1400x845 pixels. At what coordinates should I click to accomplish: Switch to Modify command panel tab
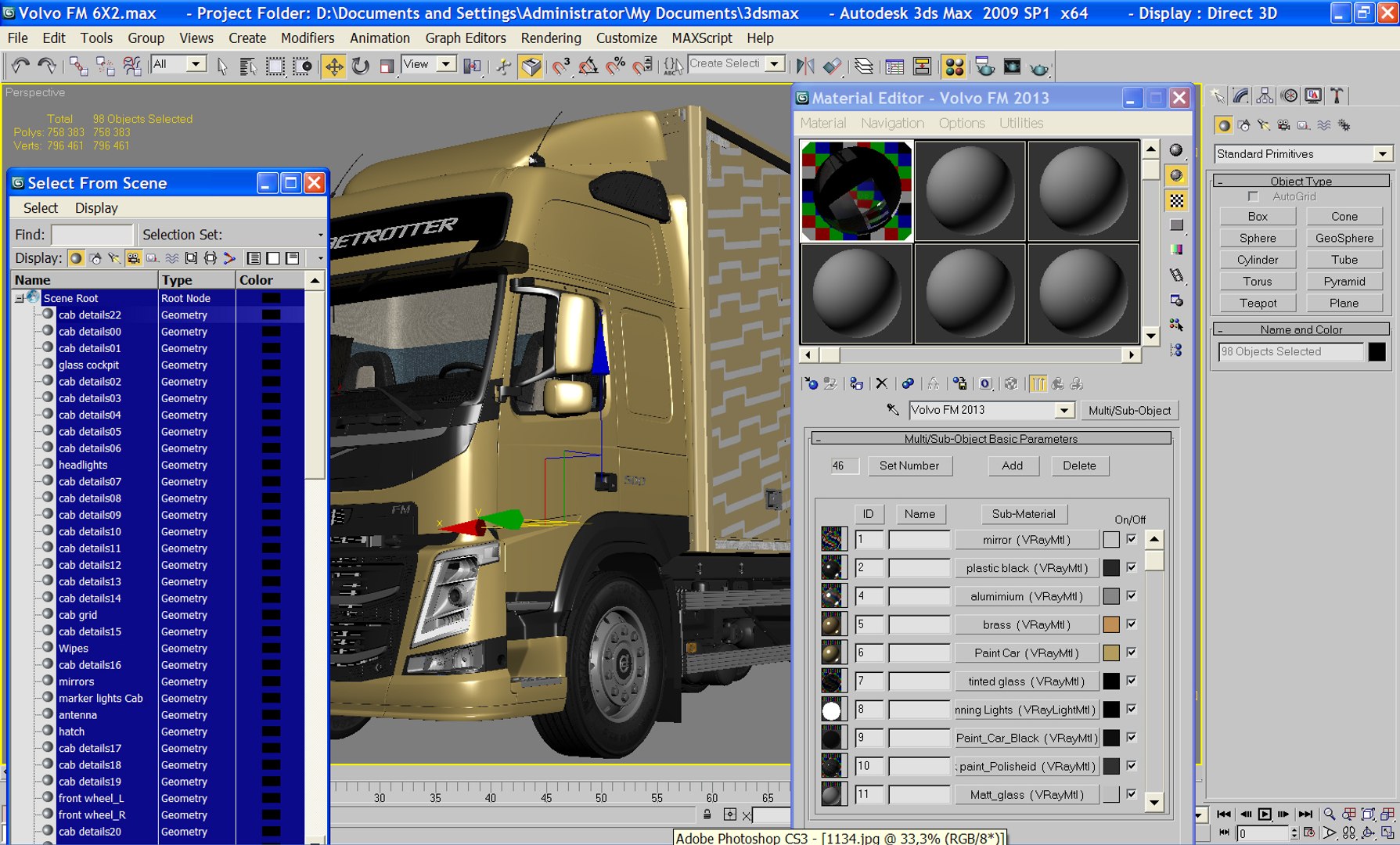pyautogui.click(x=1241, y=95)
